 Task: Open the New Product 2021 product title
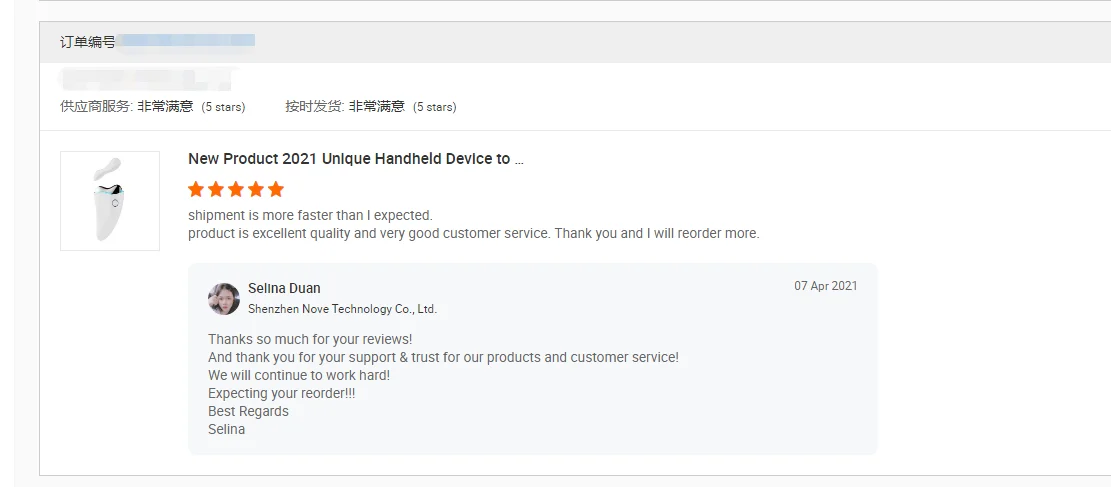[355, 159]
